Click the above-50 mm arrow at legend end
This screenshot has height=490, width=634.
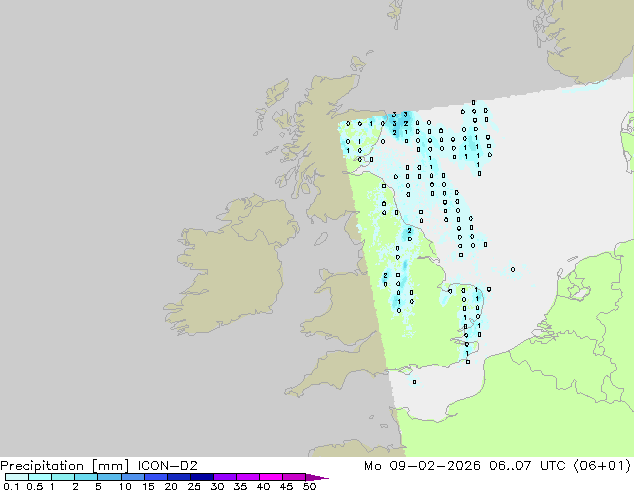click(317, 477)
